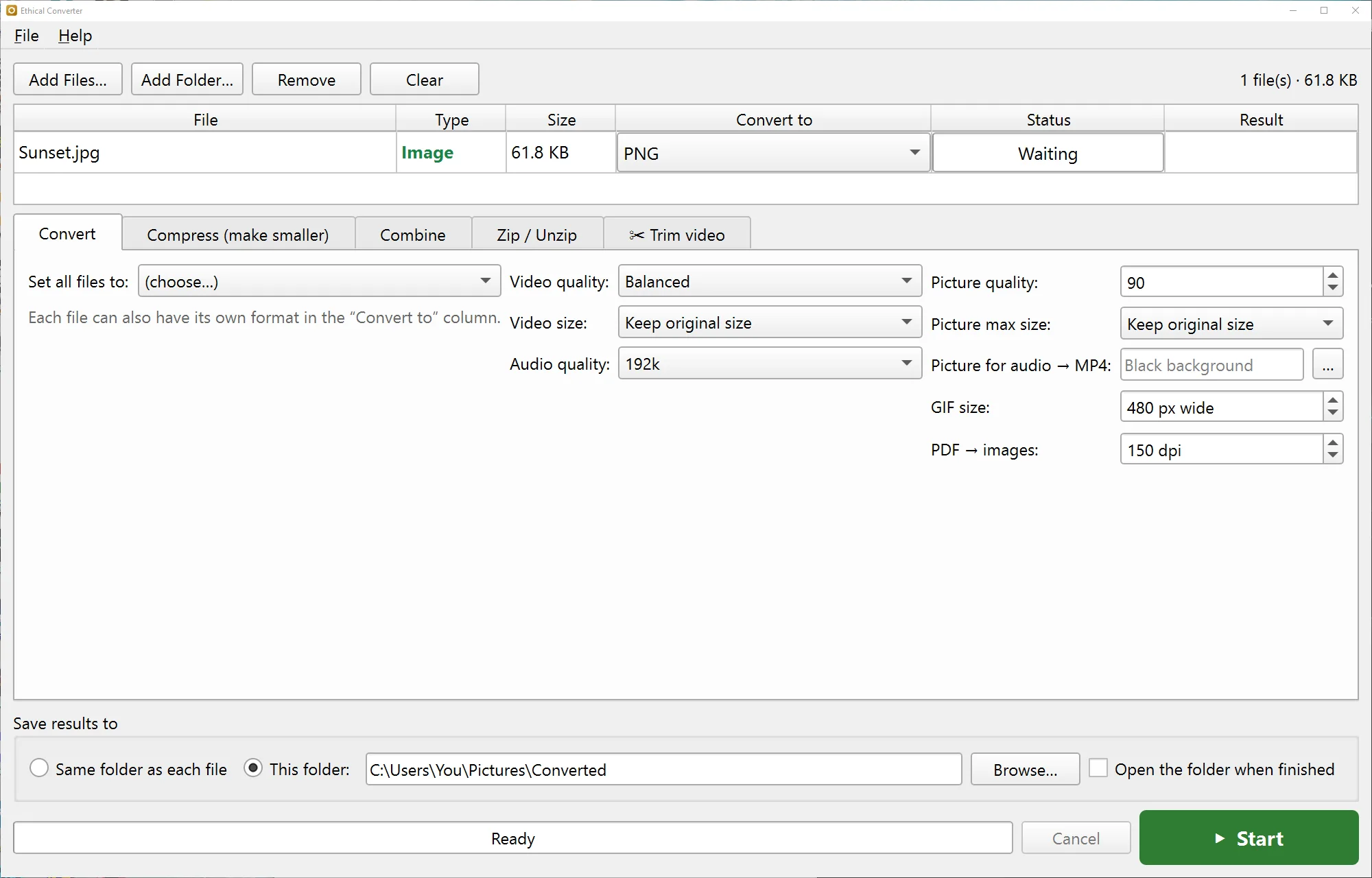Open the Convert to PNG dropdown for Sunset.jpg
This screenshot has height=878, width=1372.
coord(773,153)
